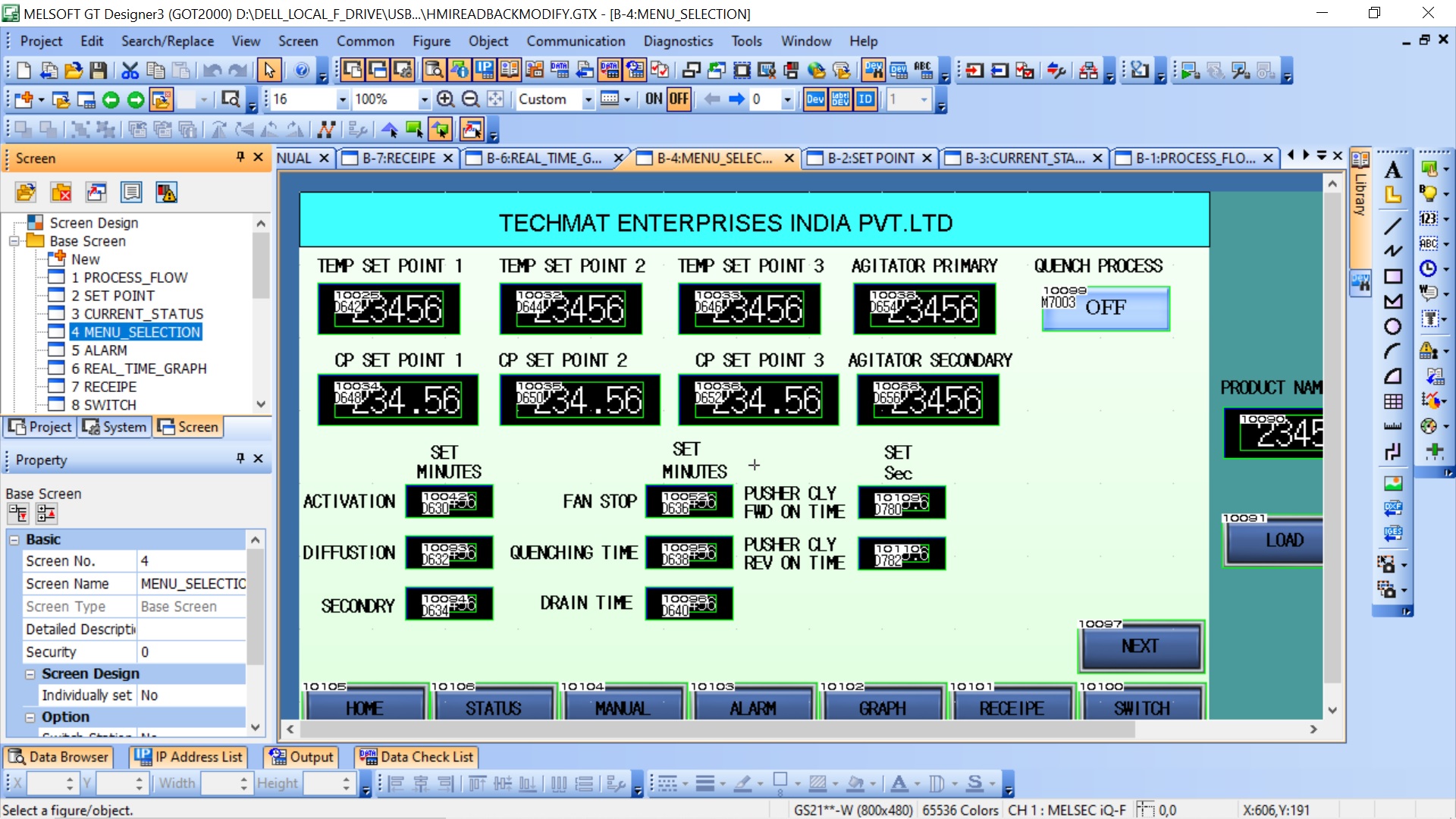The width and height of the screenshot is (1456, 819).
Task: Toggle the OFF display state button
Action: (x=679, y=99)
